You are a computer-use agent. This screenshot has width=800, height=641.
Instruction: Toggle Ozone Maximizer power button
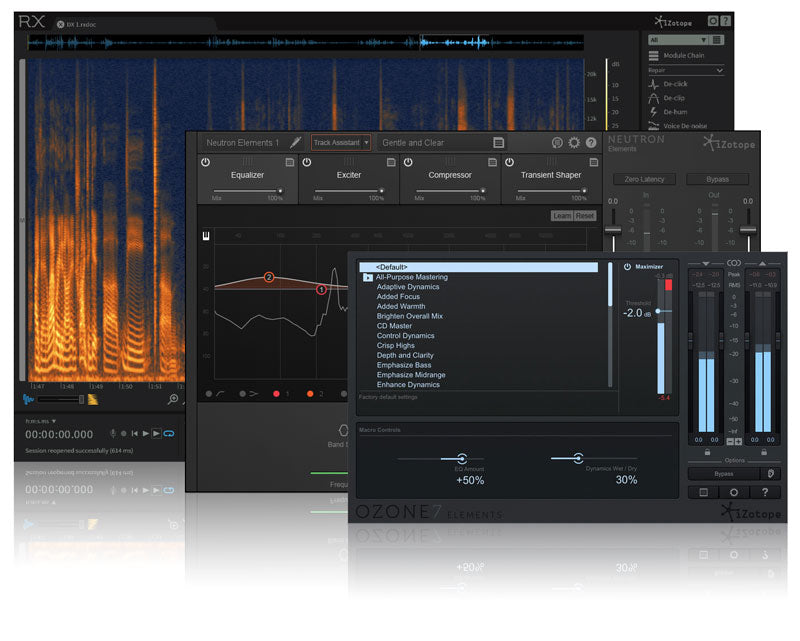click(x=627, y=266)
